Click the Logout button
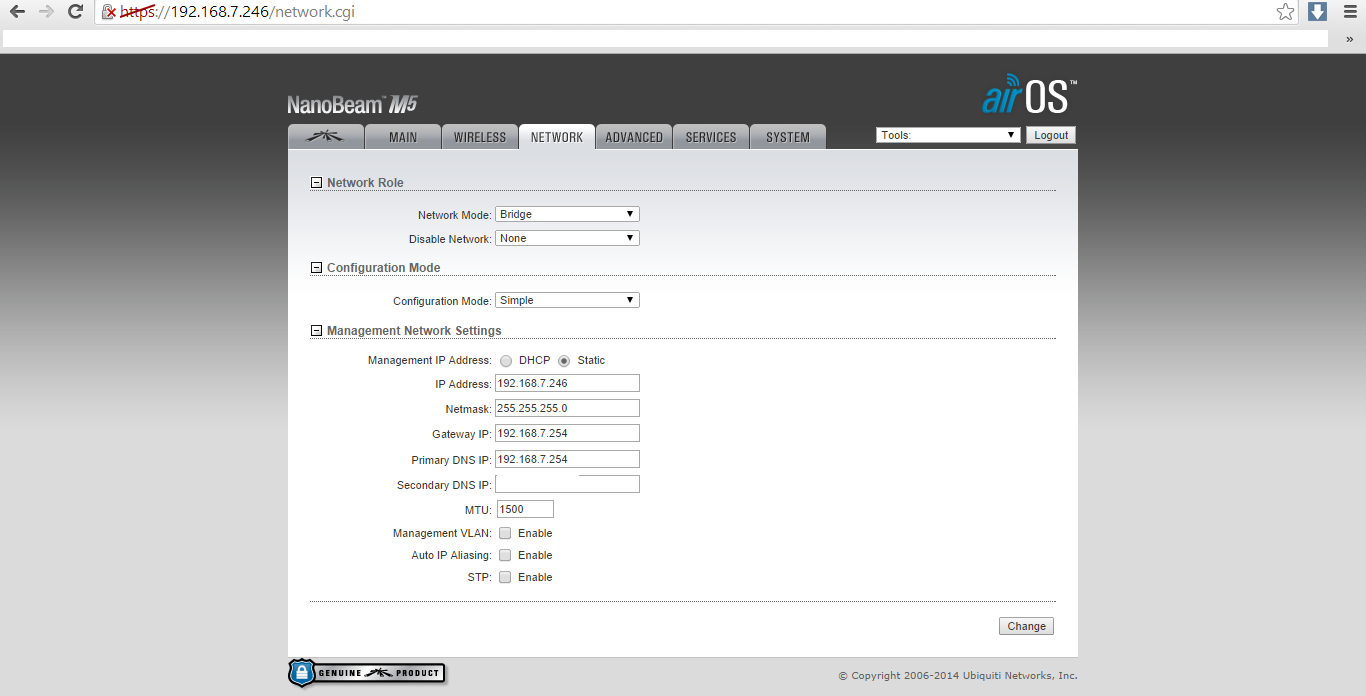Screen dimensions: 1366x696 pyautogui.click(x=1051, y=135)
